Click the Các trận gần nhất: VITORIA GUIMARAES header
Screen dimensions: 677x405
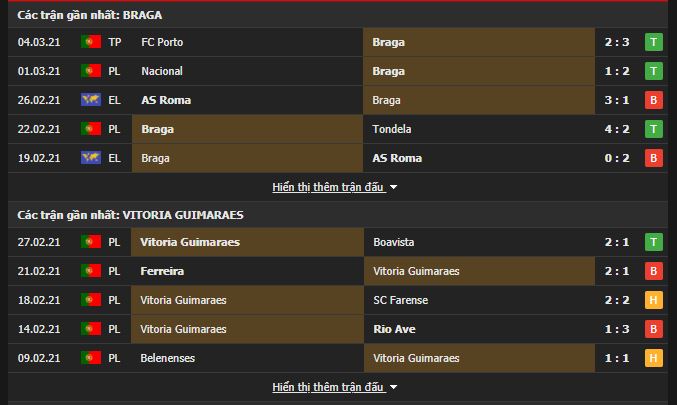pyautogui.click(x=130, y=215)
